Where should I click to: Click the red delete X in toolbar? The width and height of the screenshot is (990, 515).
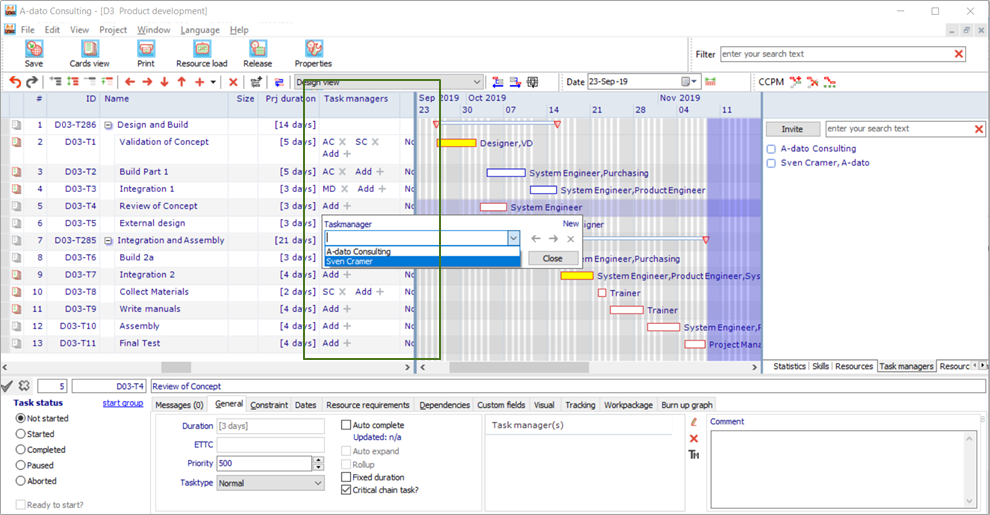[x=233, y=82]
